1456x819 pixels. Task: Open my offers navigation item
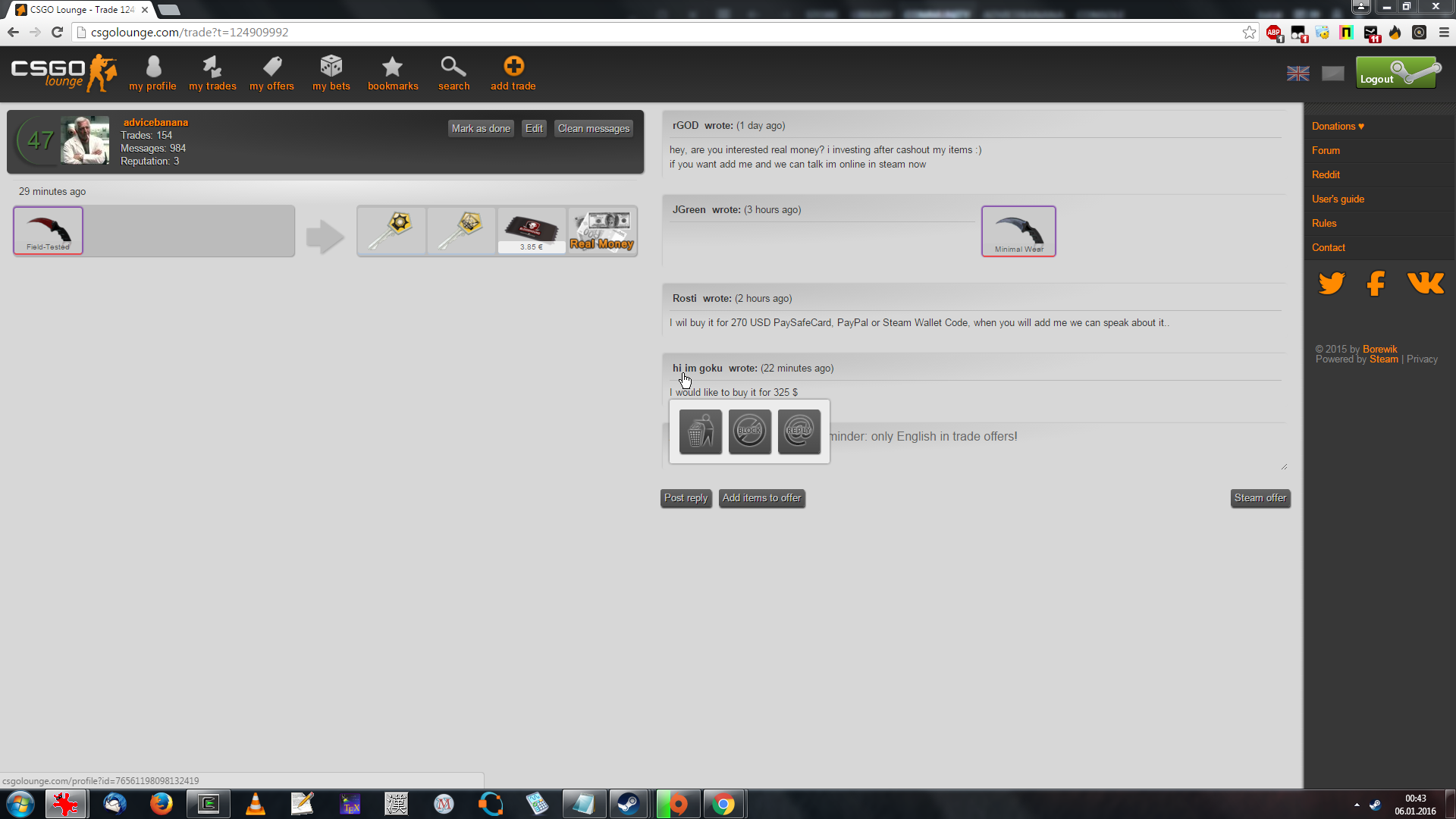pos(271,73)
